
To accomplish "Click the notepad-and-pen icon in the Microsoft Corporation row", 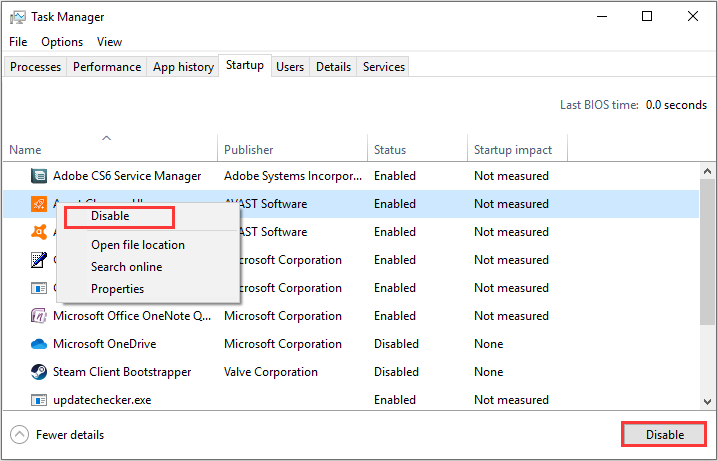I will tap(39, 260).
